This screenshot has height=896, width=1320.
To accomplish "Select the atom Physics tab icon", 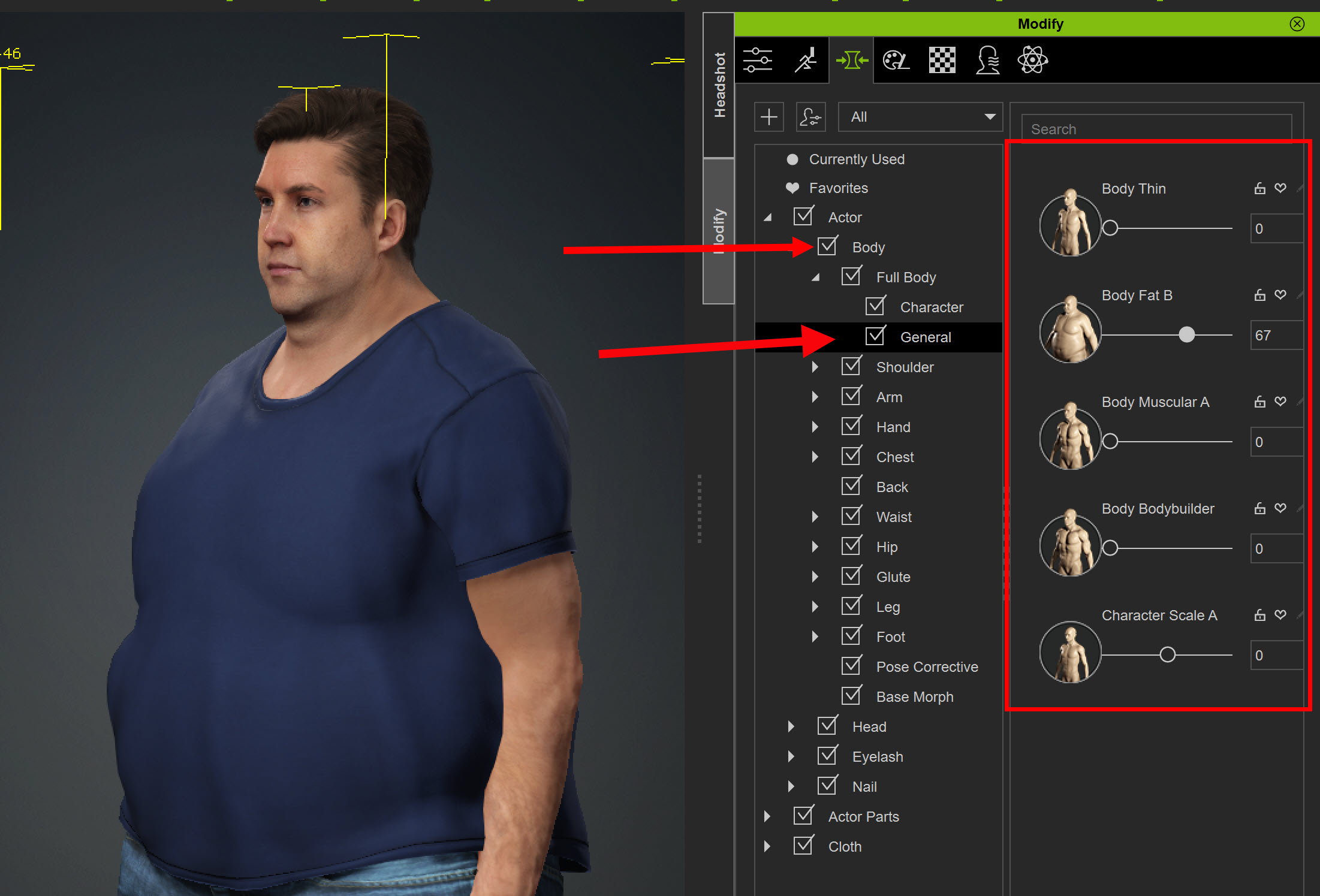I will click(x=1032, y=60).
